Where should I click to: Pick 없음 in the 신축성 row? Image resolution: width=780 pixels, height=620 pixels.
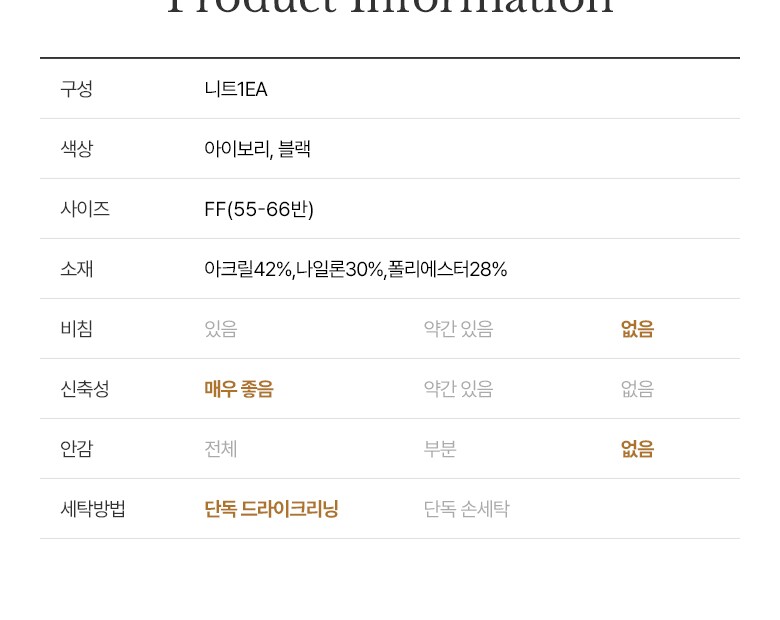click(637, 389)
